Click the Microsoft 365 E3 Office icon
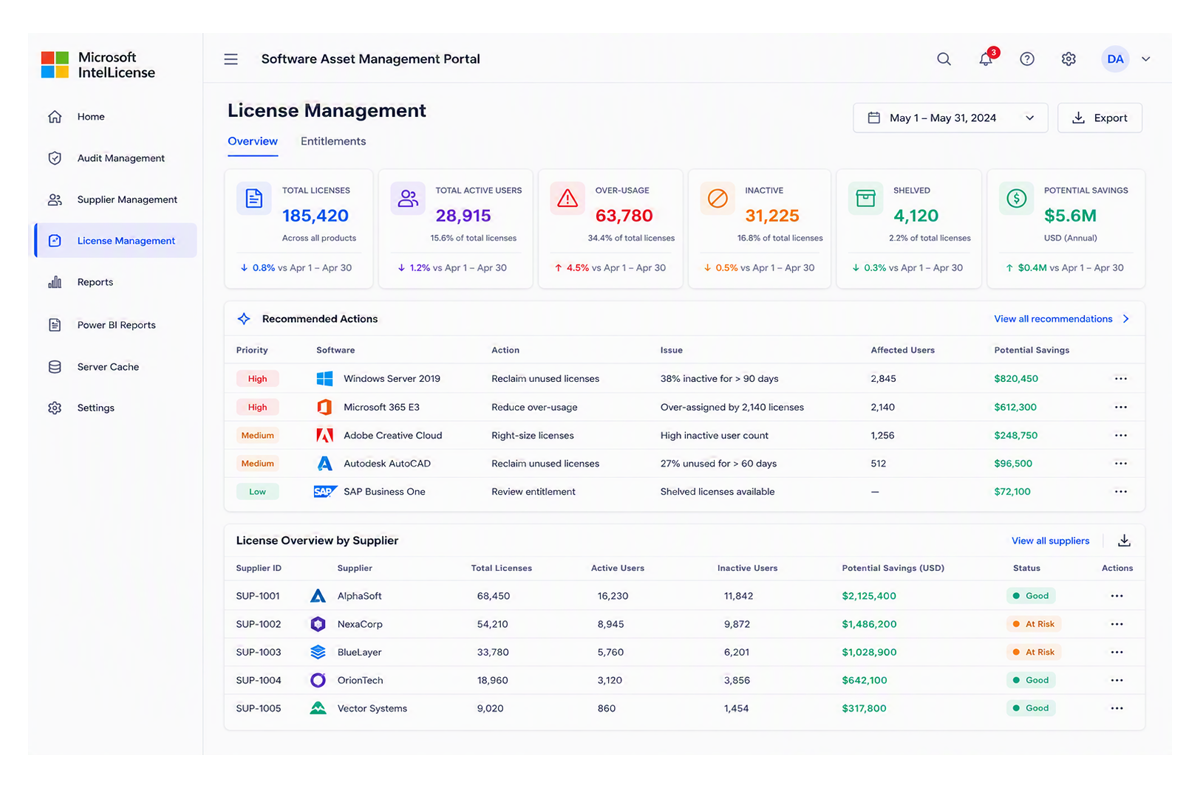Screen dimensions: 1200x788 324,407
